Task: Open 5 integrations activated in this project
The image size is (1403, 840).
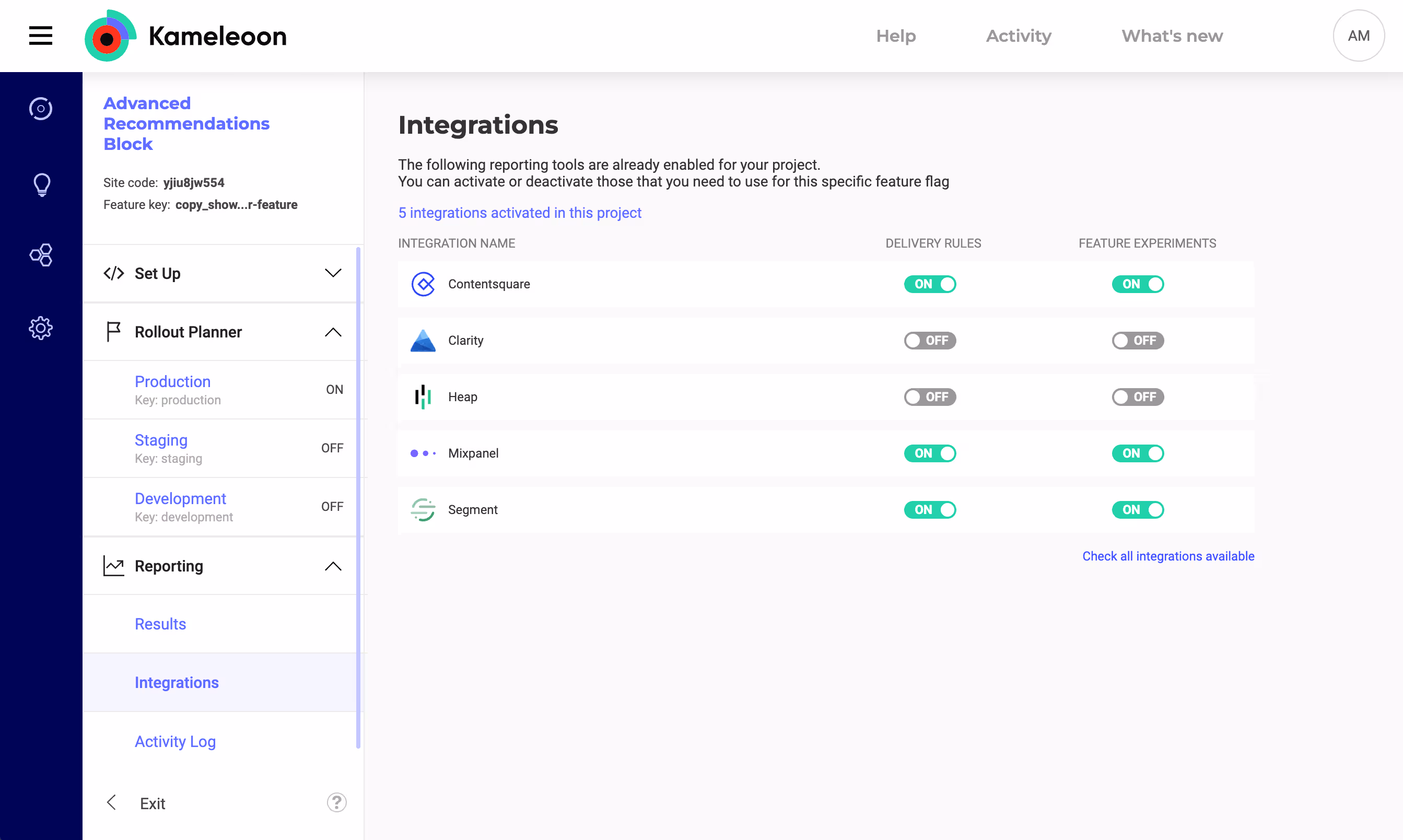Action: (520, 213)
